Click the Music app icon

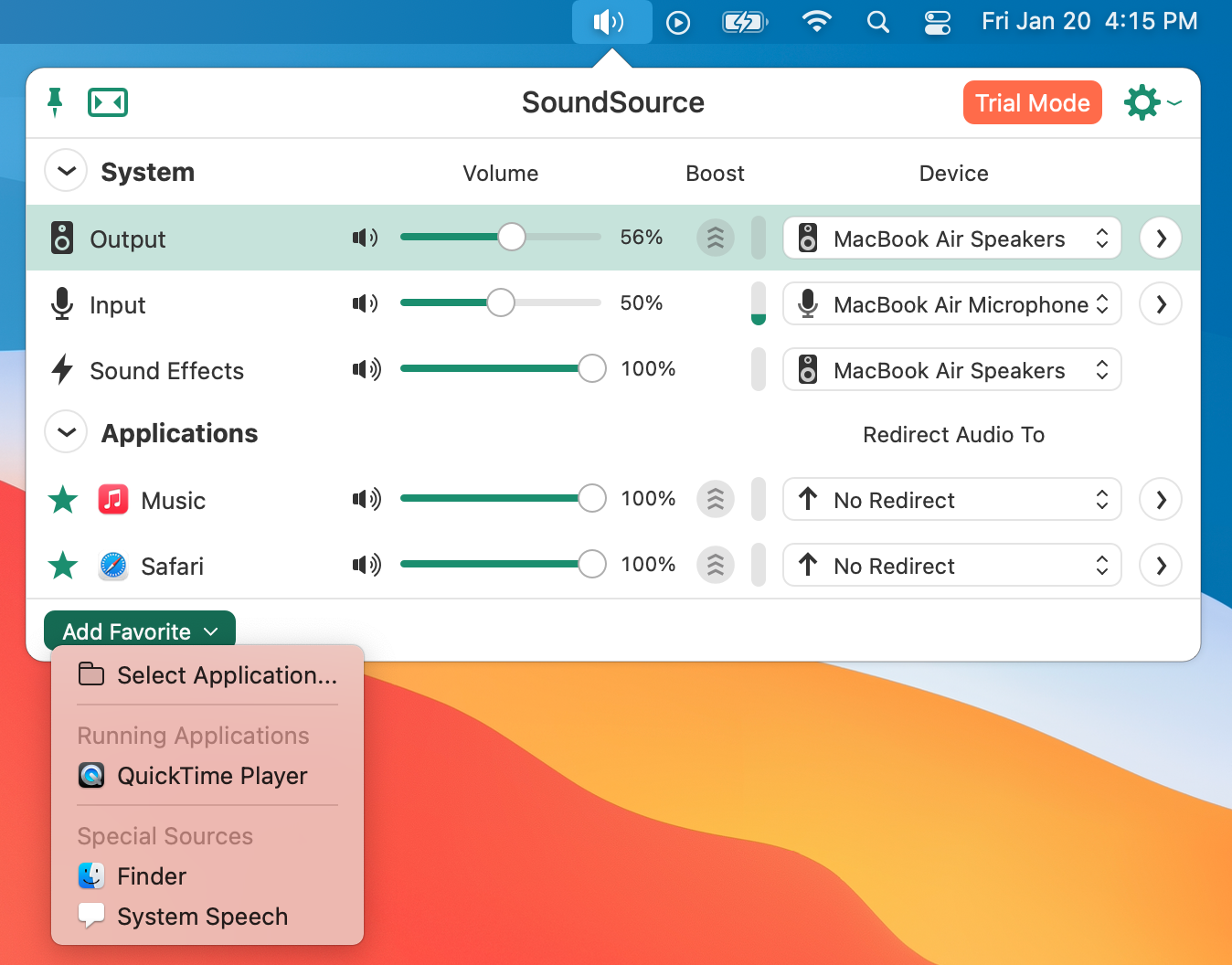click(x=113, y=500)
